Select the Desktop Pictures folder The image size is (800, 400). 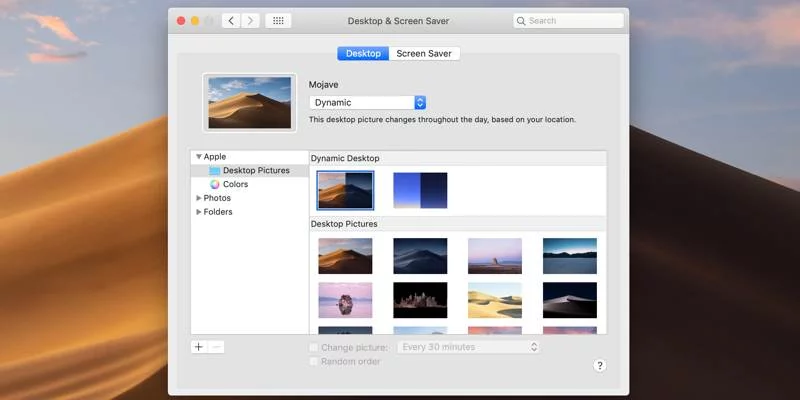coord(255,170)
